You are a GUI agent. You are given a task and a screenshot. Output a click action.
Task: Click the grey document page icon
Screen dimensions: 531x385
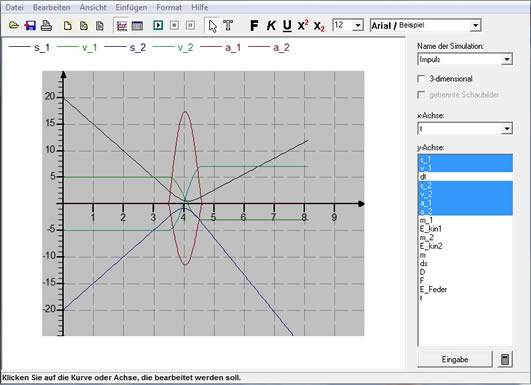[x=100, y=25]
